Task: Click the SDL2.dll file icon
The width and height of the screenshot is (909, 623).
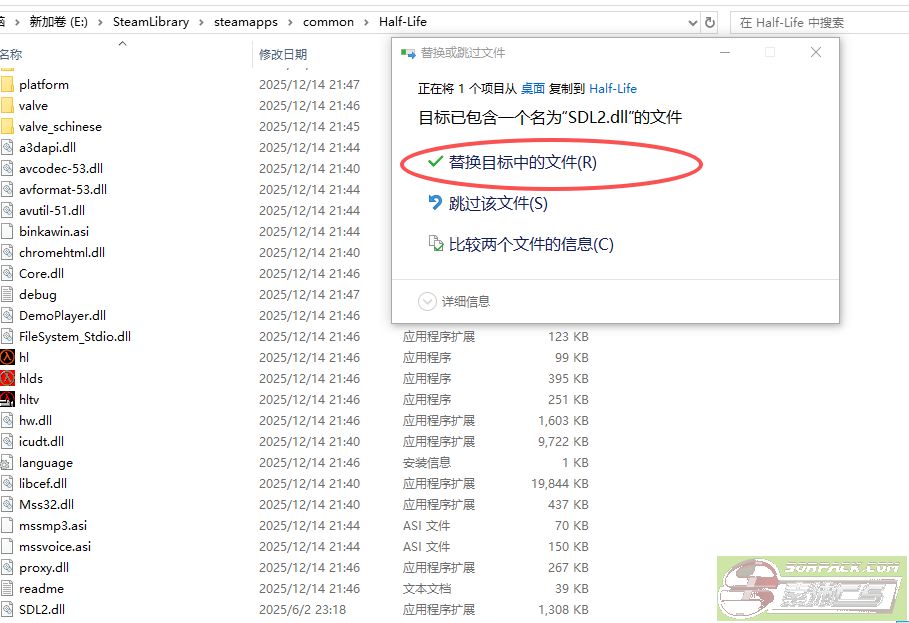Action: click(x=9, y=609)
